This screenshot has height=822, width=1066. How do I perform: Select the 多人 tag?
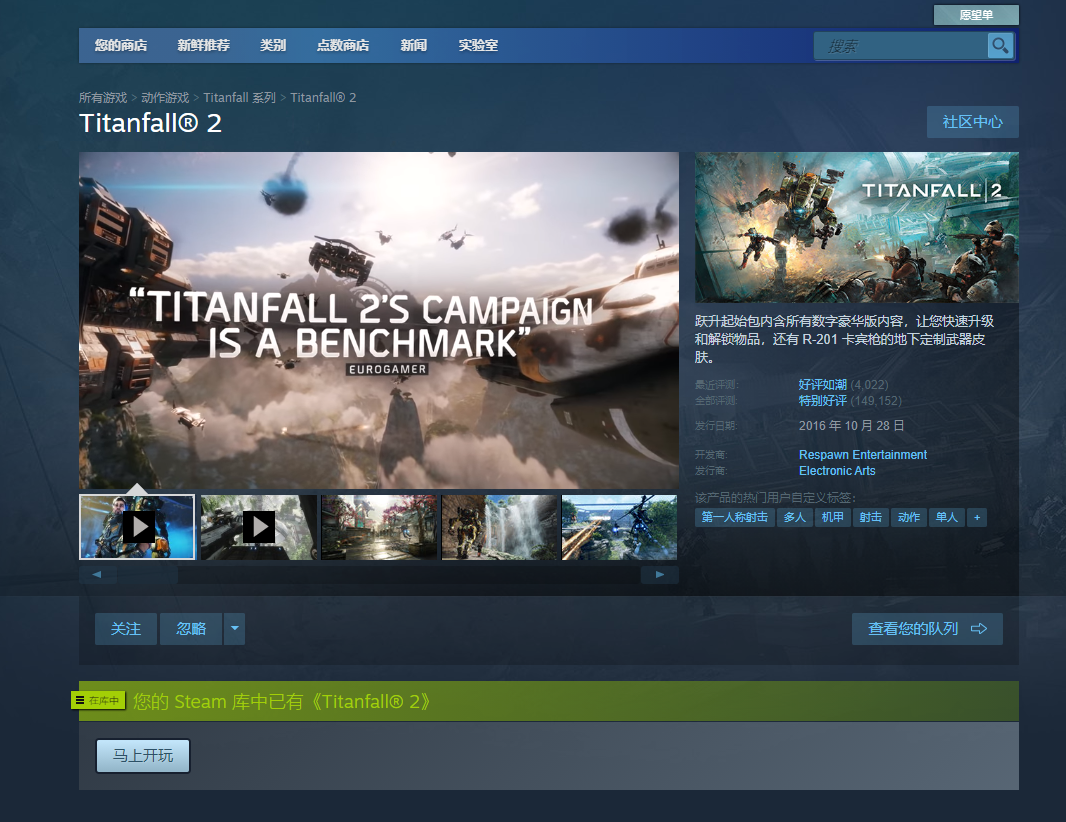[x=794, y=517]
